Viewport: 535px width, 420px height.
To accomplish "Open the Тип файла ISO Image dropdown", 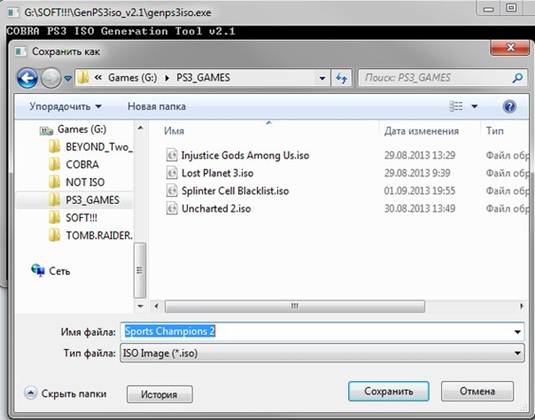I will click(322, 353).
